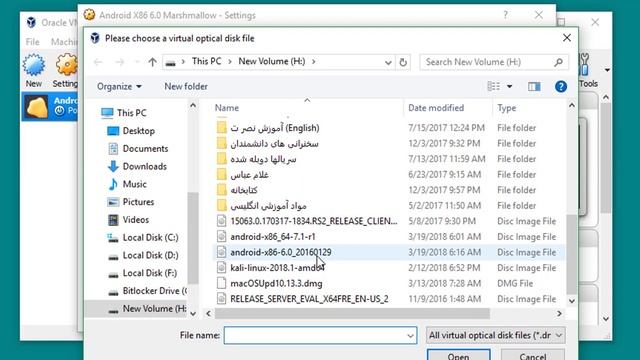Change view layout icon
Screen dimensions: 640x360
pos(493,86)
